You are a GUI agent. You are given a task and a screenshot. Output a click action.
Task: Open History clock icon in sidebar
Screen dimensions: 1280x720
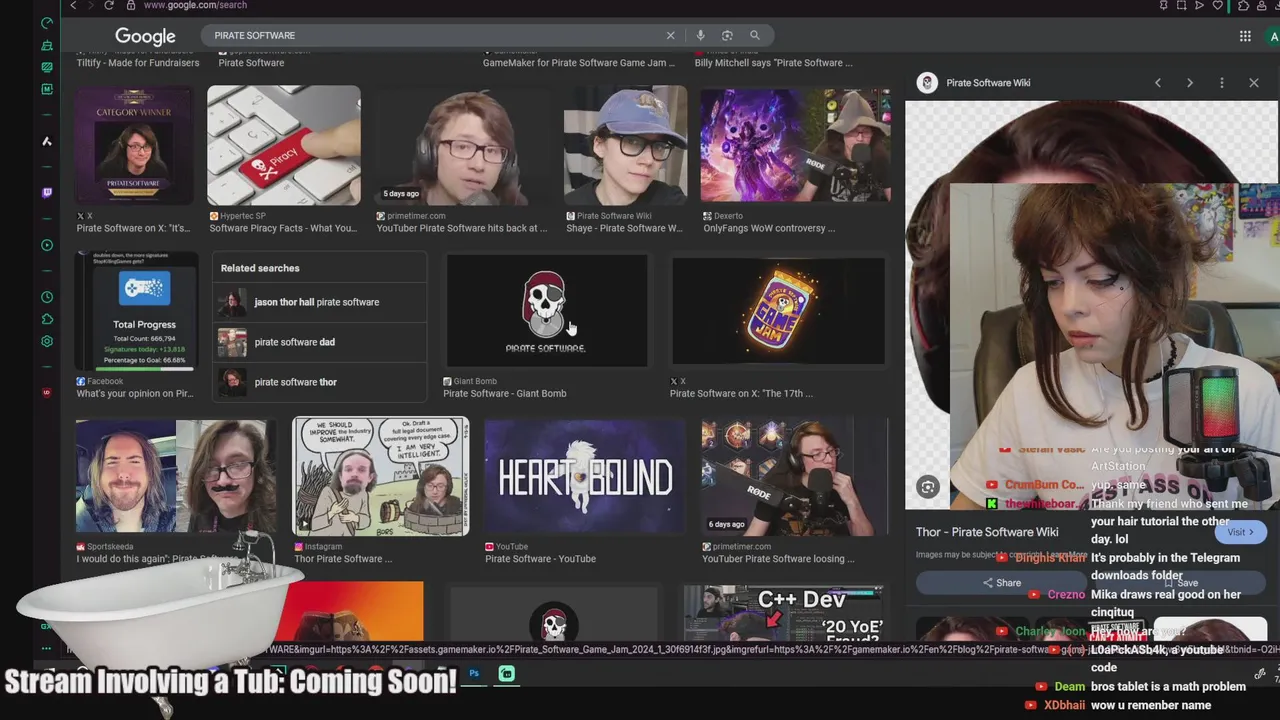coord(47,297)
